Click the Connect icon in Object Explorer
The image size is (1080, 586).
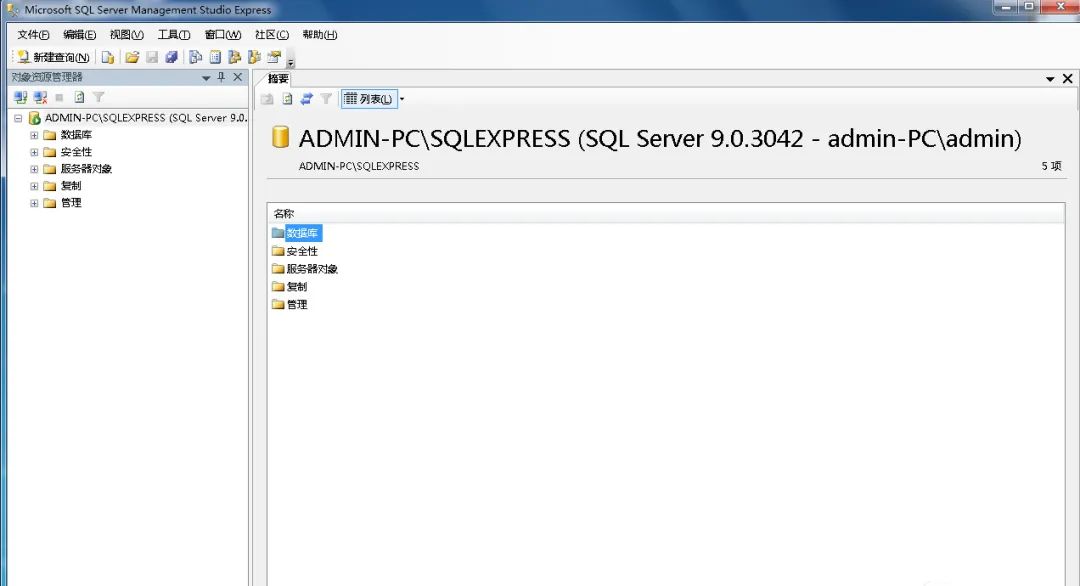(x=21, y=97)
